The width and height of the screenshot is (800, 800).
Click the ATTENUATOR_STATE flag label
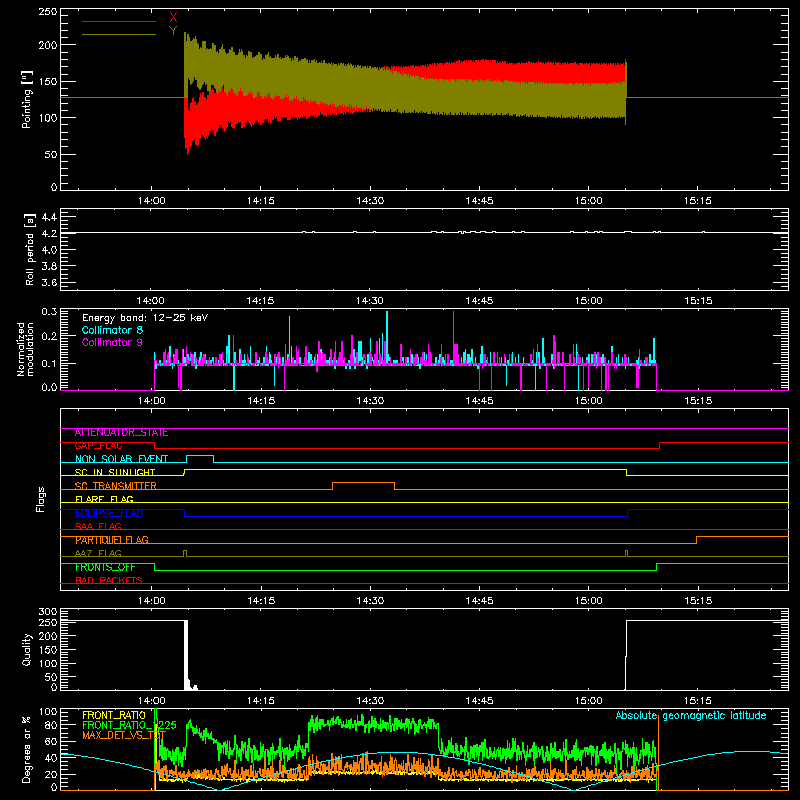pyautogui.click(x=121, y=433)
